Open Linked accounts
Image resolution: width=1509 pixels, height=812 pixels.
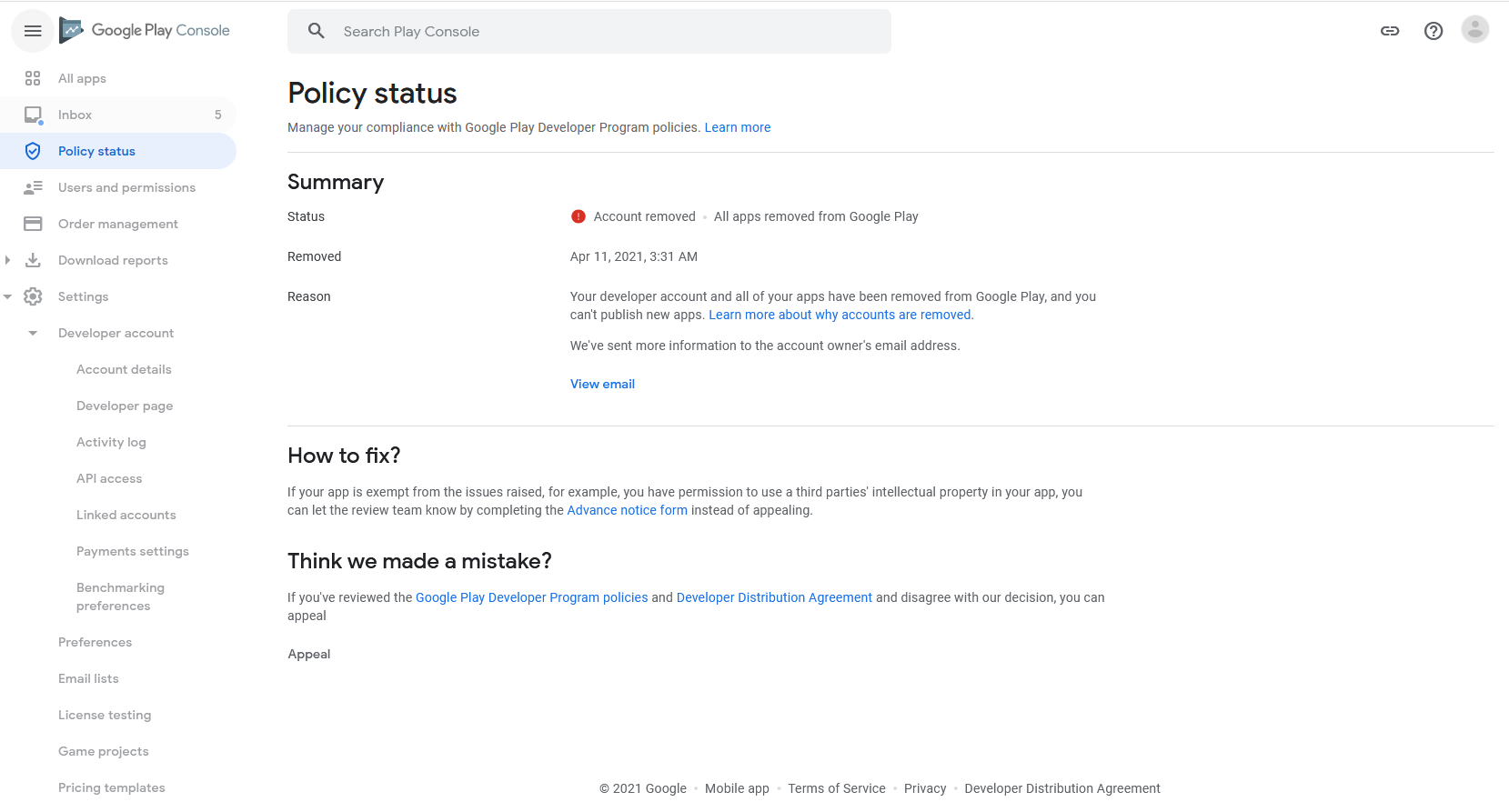click(126, 515)
